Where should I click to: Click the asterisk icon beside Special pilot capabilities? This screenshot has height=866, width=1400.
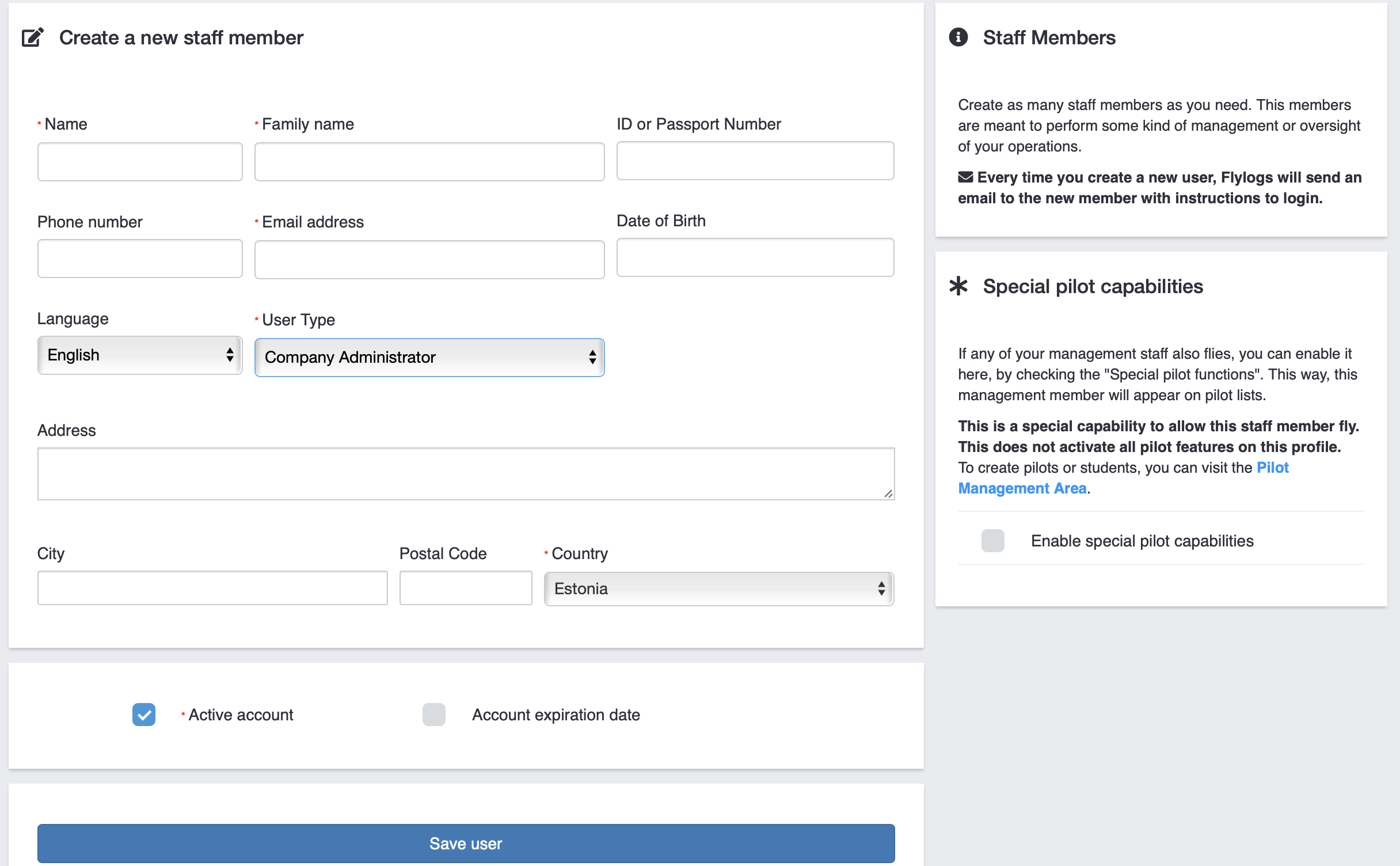pyautogui.click(x=958, y=286)
